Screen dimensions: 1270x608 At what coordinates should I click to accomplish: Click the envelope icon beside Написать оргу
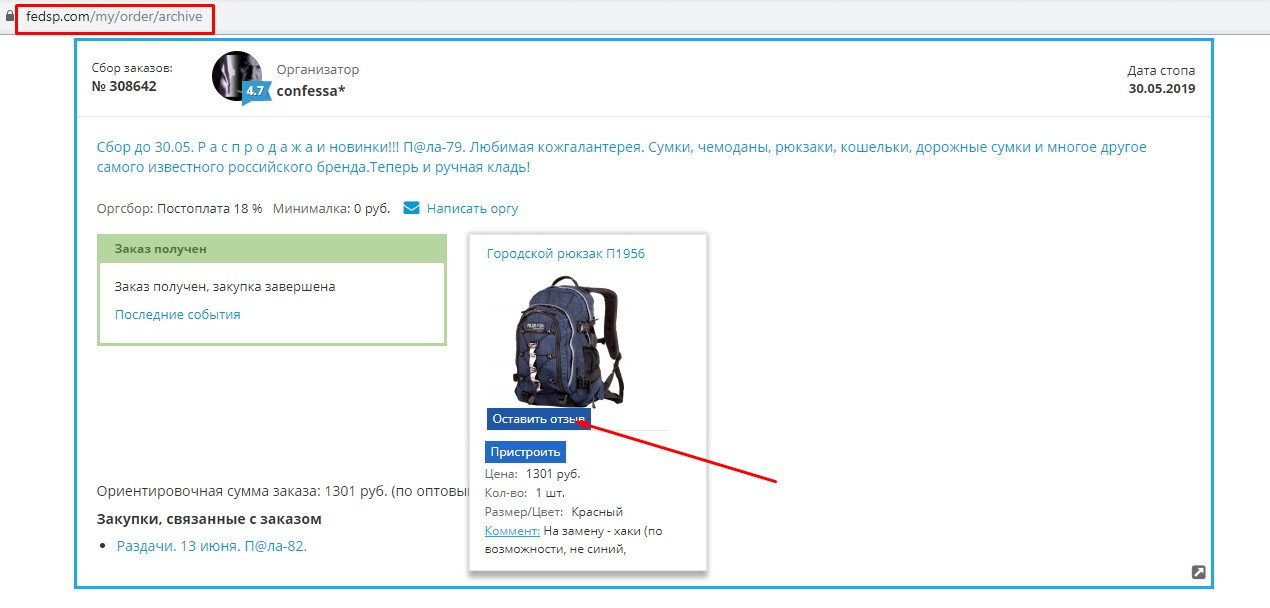pos(411,208)
